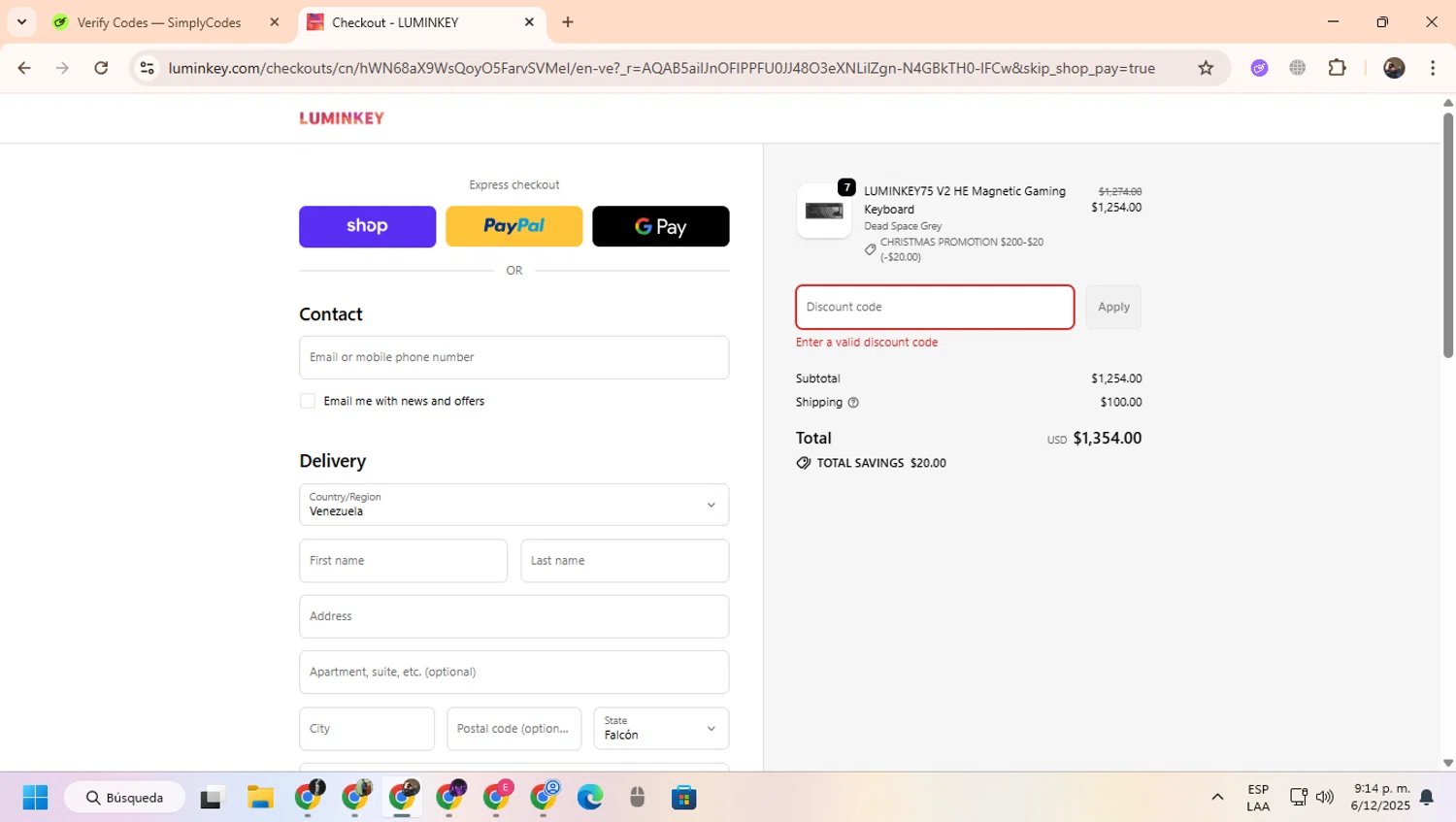Bookmark this page with star icon
The height and width of the screenshot is (822, 1456).
(x=1206, y=68)
